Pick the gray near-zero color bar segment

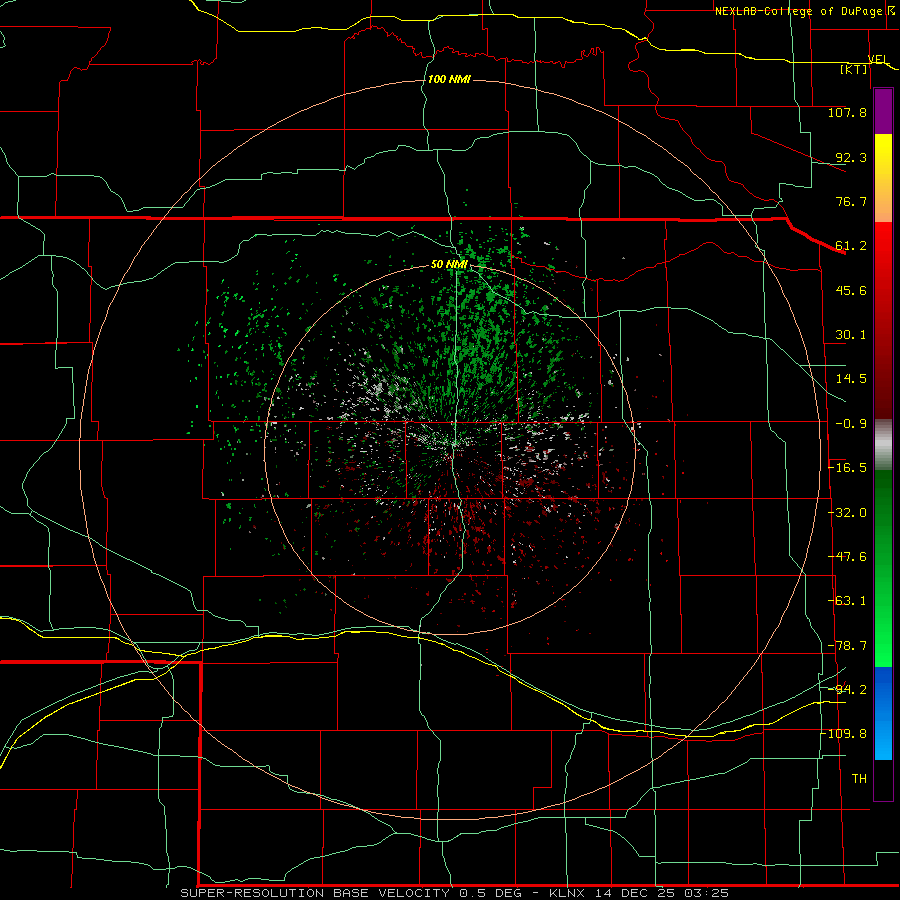883,445
